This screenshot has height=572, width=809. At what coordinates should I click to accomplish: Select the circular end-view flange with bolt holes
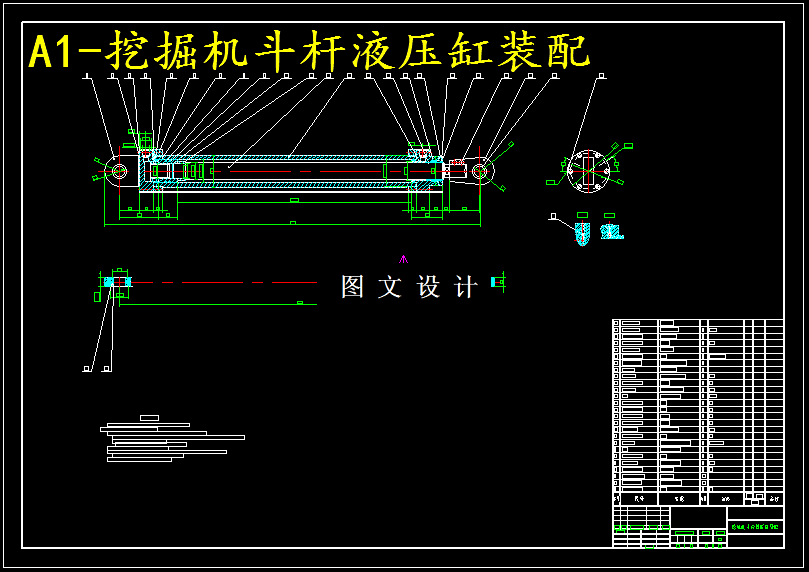tap(588, 171)
